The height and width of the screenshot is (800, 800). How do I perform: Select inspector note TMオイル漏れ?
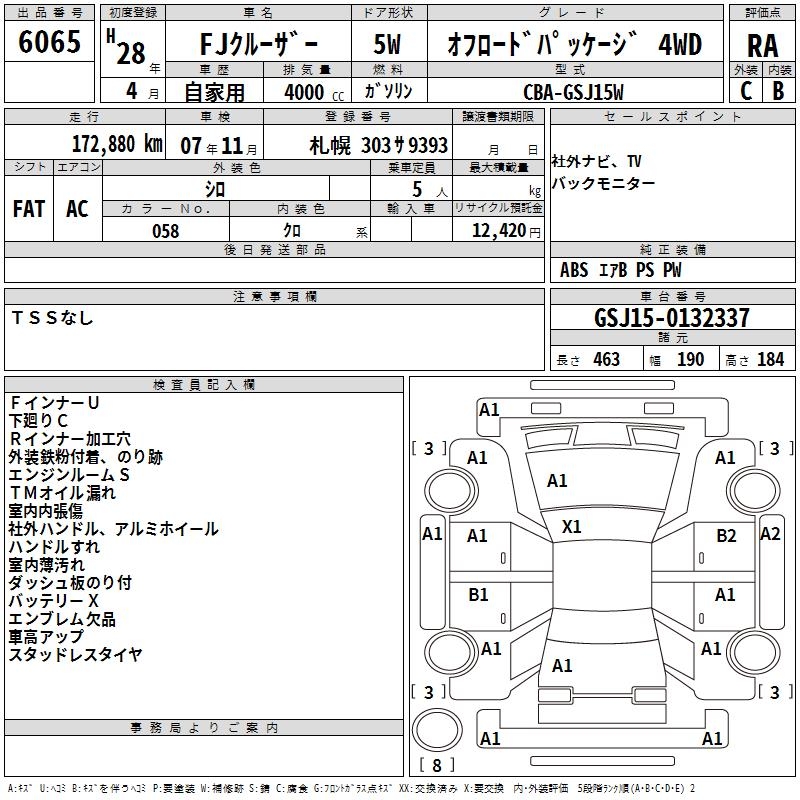point(62,492)
